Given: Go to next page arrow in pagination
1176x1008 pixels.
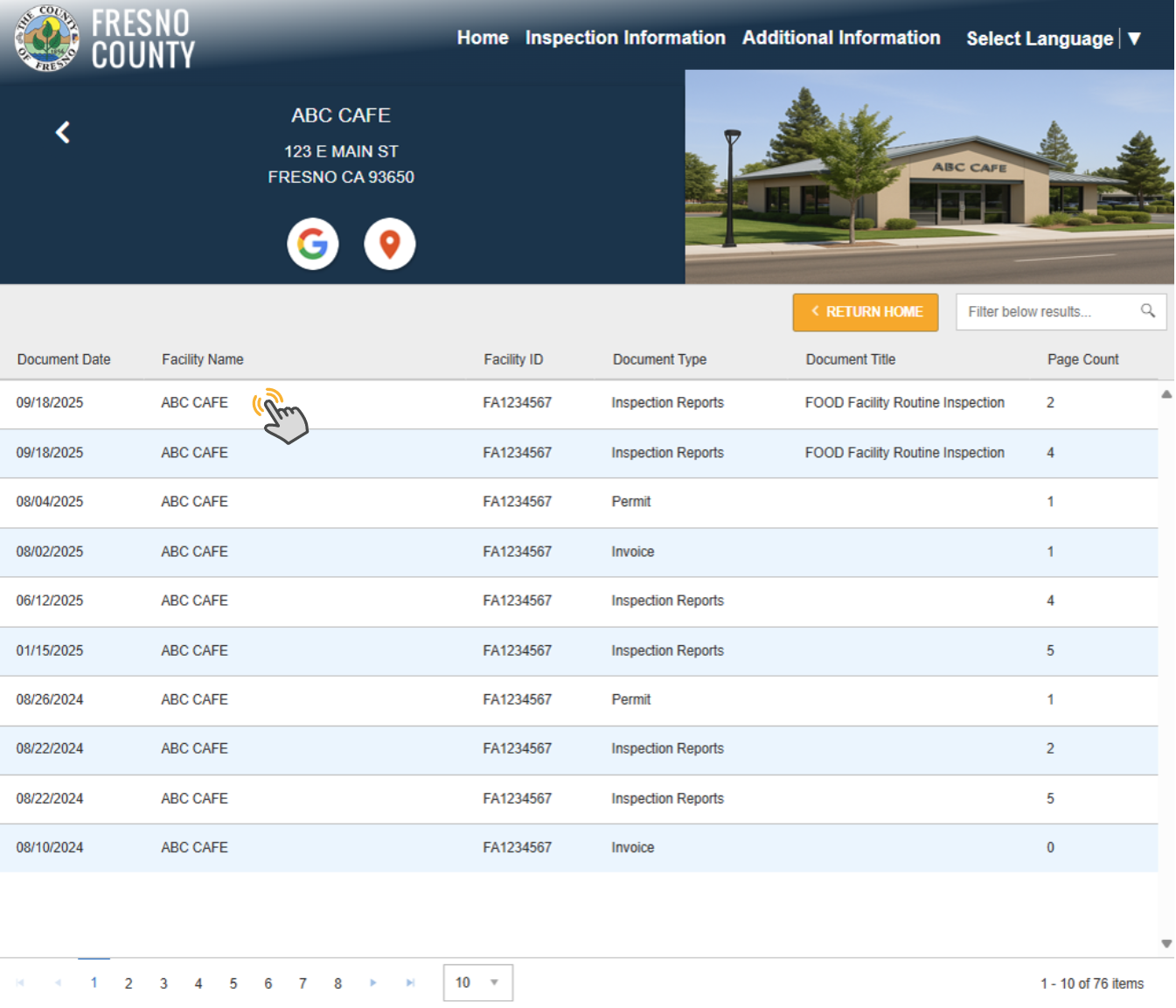Looking at the screenshot, I should 373,983.
